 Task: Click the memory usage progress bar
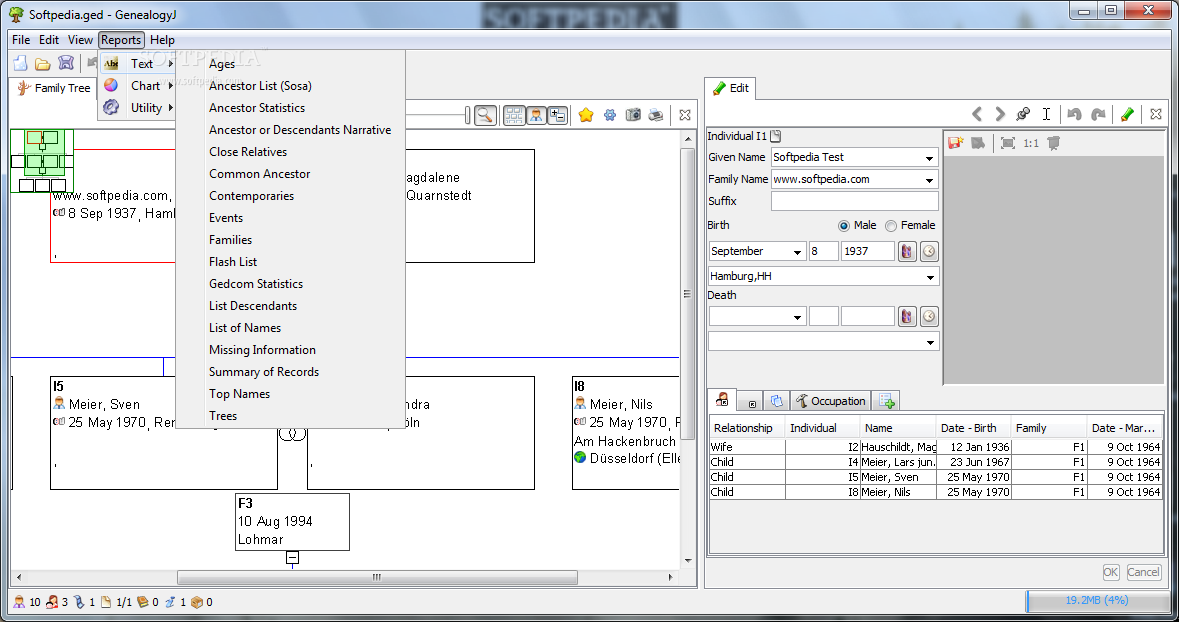1096,601
